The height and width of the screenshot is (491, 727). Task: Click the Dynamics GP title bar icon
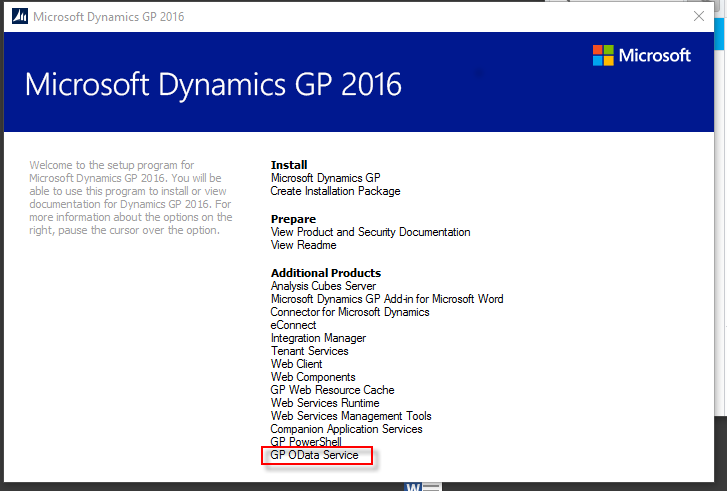(20, 17)
